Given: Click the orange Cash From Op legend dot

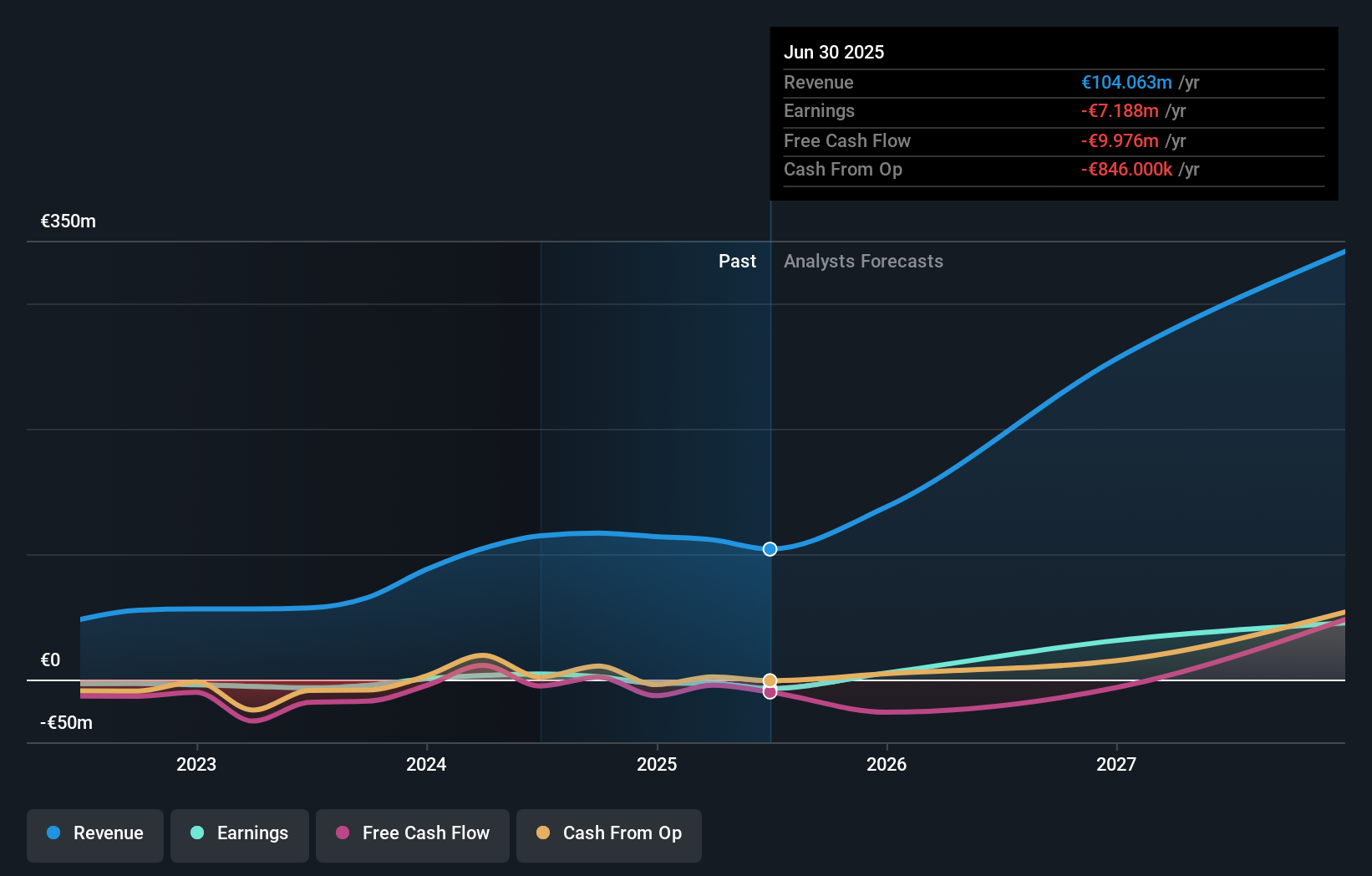Looking at the screenshot, I should [544, 833].
